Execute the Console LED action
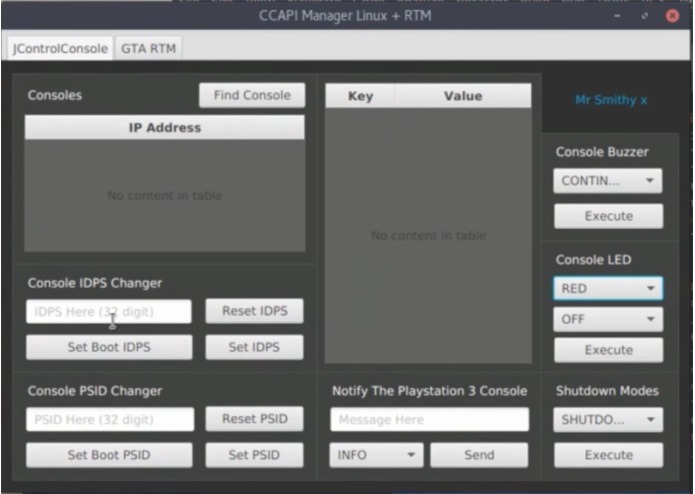This screenshot has width=695, height=494. (x=609, y=350)
